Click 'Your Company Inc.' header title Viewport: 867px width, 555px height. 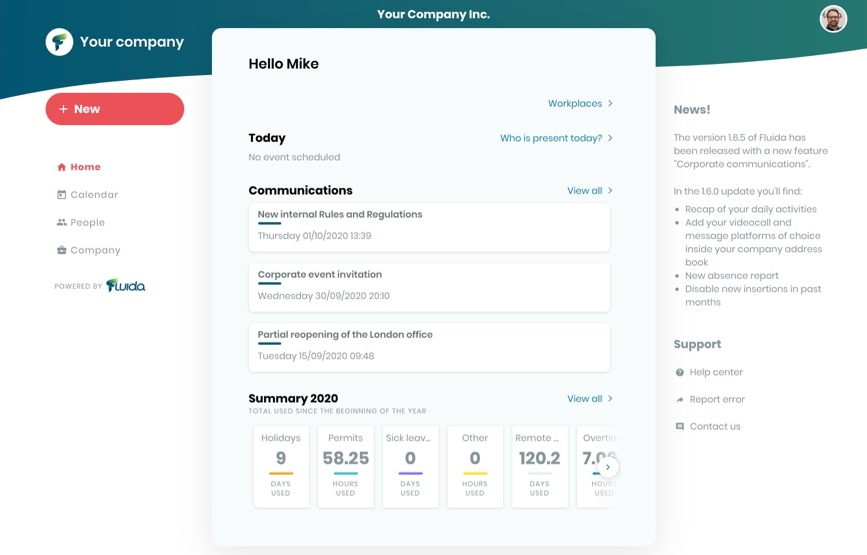(x=434, y=14)
